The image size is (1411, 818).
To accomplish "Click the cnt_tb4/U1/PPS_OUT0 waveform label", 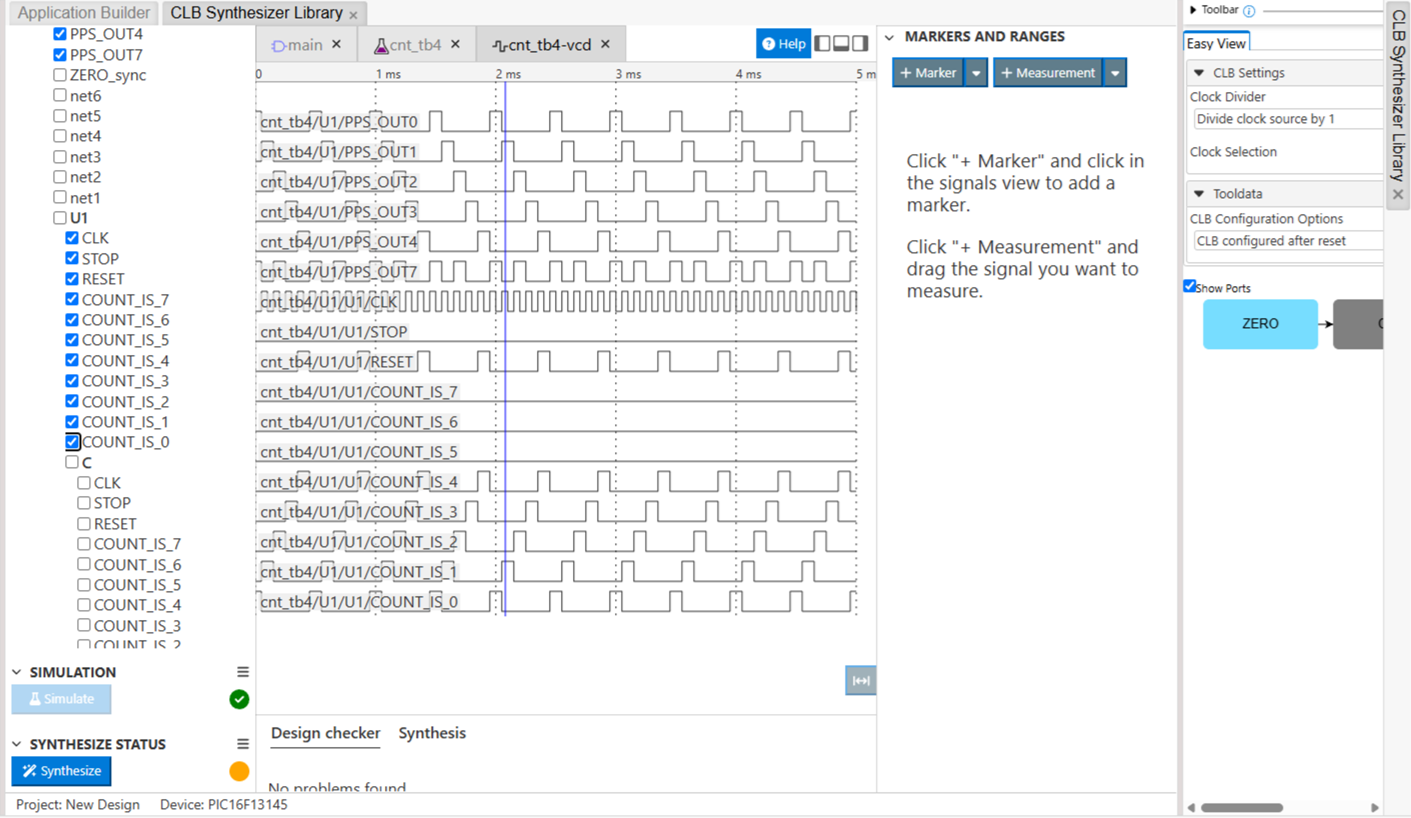I will point(339,122).
